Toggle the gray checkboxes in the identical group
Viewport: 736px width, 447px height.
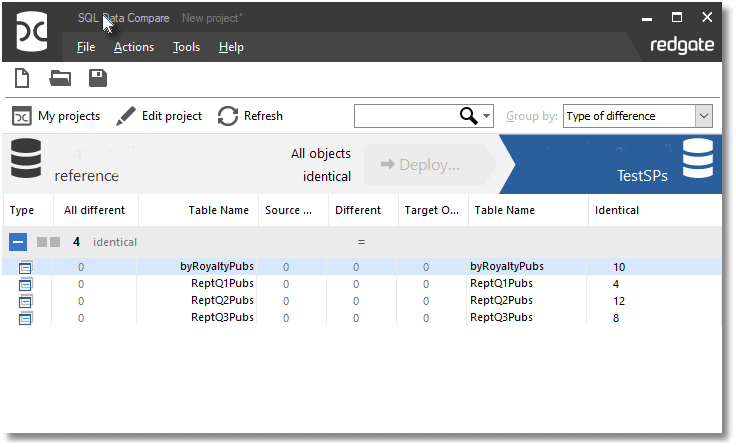[x=48, y=242]
